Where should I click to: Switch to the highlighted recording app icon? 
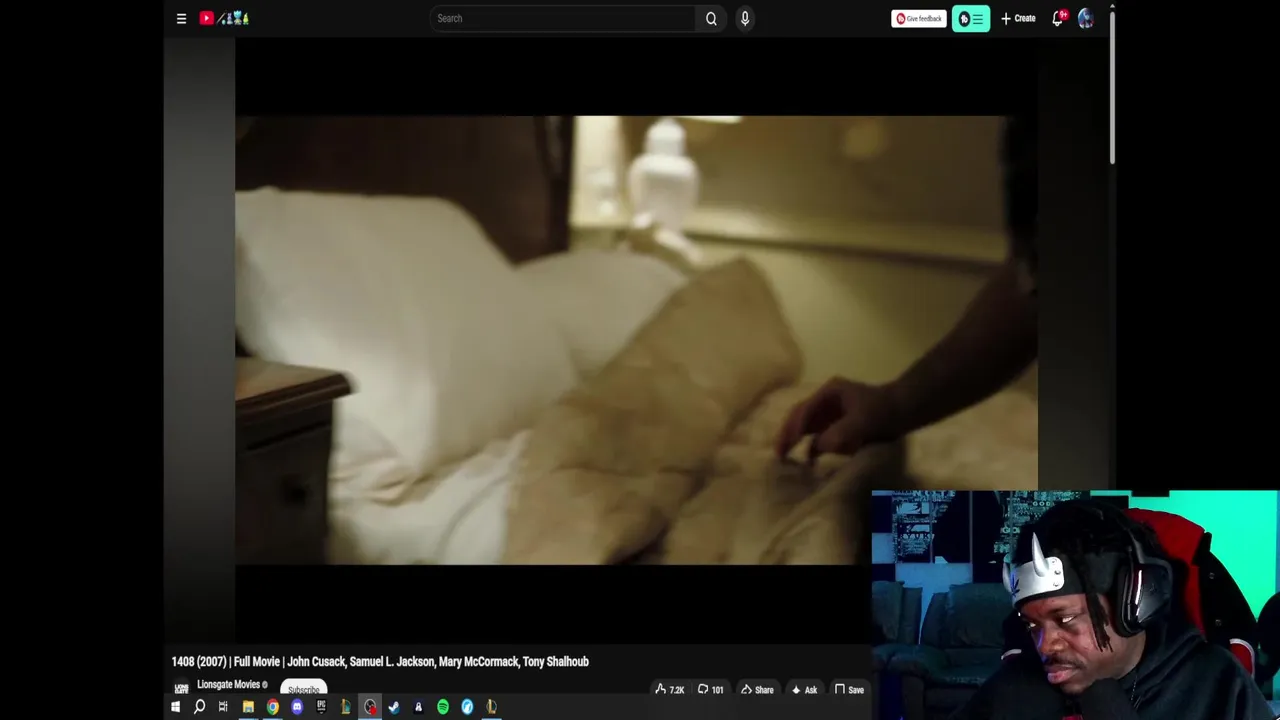coord(370,707)
